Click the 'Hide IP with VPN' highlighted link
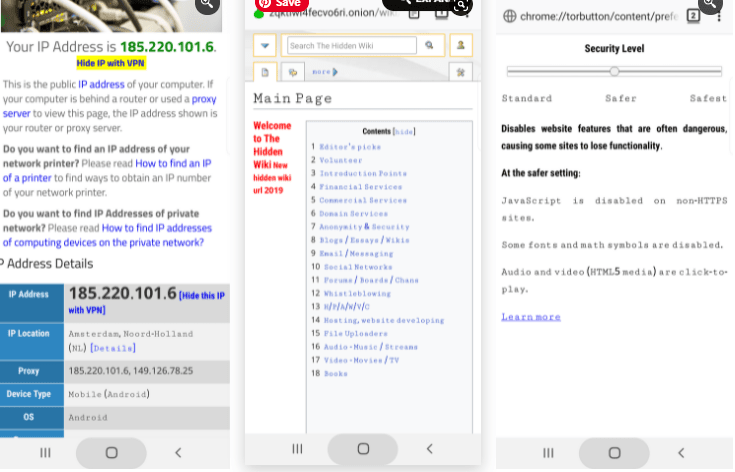 pyautogui.click(x=111, y=63)
